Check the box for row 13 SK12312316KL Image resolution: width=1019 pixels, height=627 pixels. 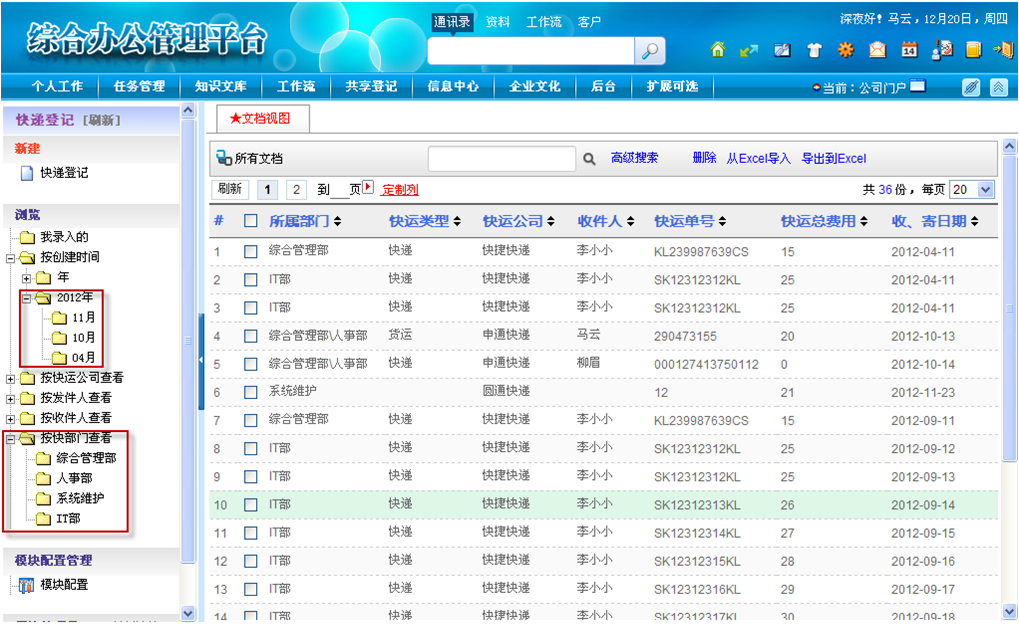250,589
